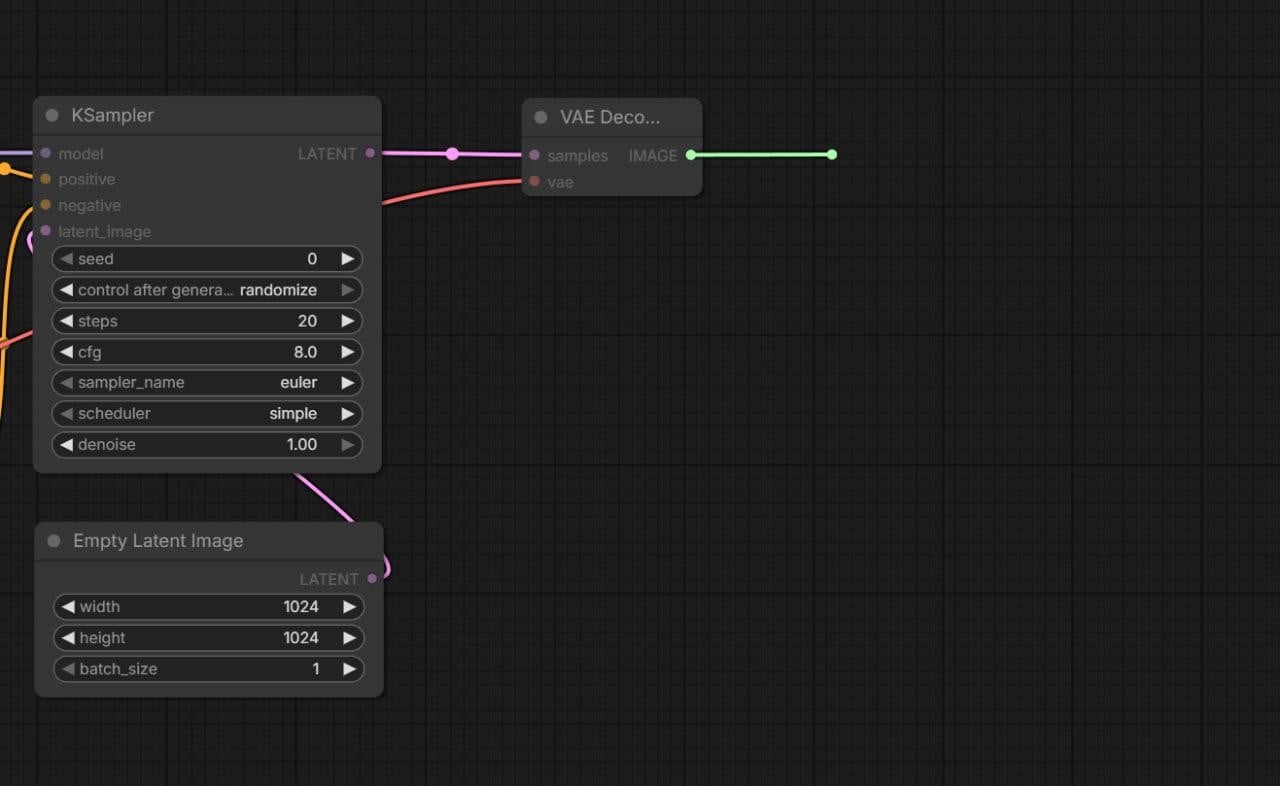Screen dimensions: 1280x786
Task: Open the sampler_name euler dropdown
Action: pyautogui.click(x=207, y=383)
